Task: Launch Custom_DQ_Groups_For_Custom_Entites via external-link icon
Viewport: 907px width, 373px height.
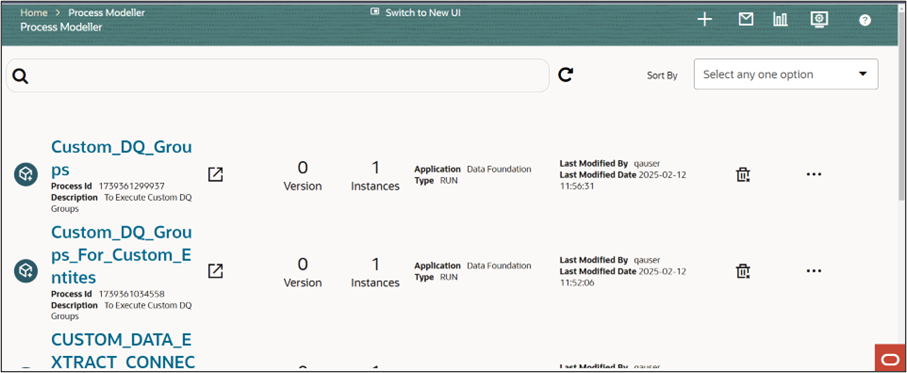Action: click(x=215, y=271)
